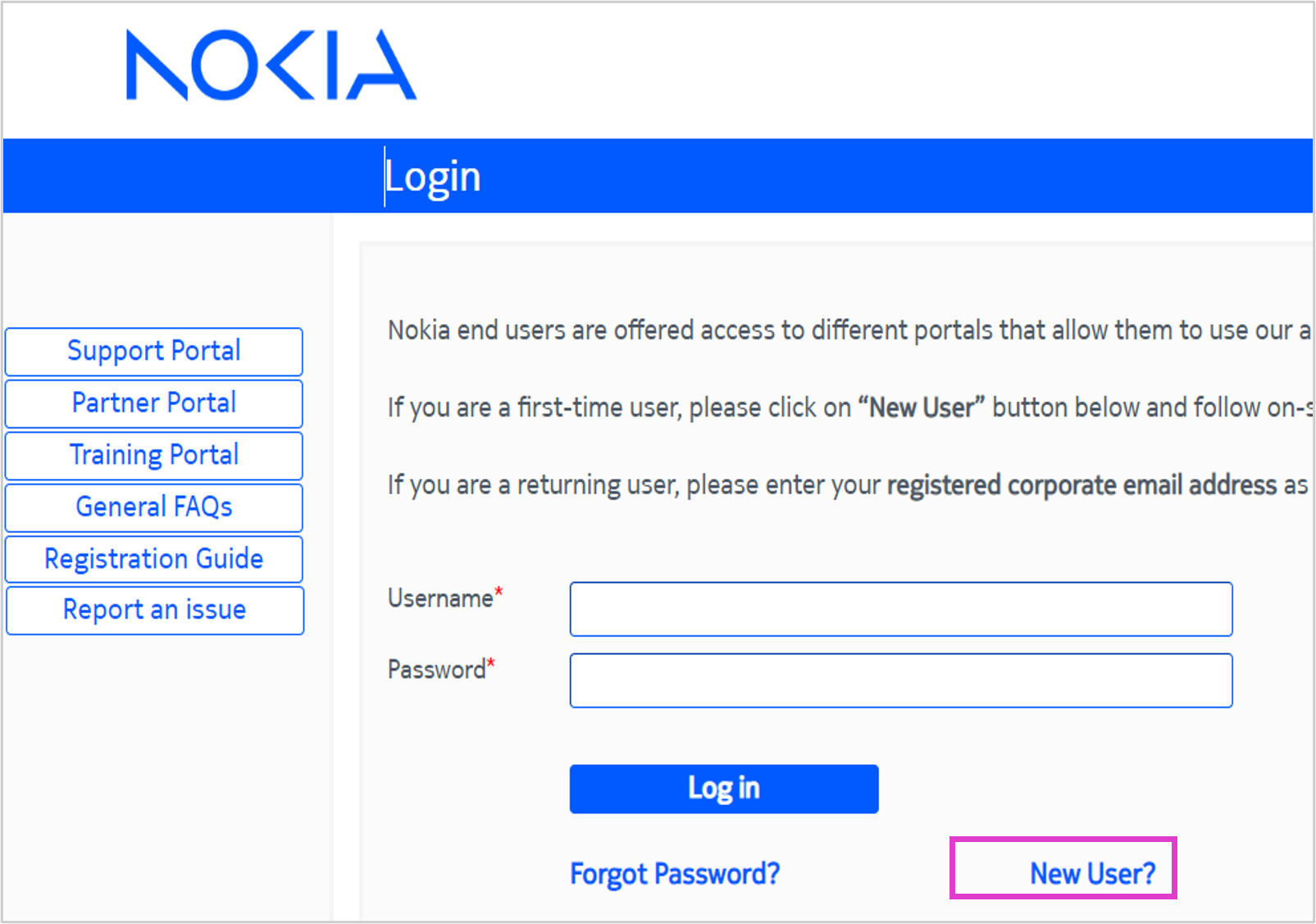The image size is (1316, 924).
Task: Click the red asterisk beside Password
Action: pyautogui.click(x=491, y=663)
